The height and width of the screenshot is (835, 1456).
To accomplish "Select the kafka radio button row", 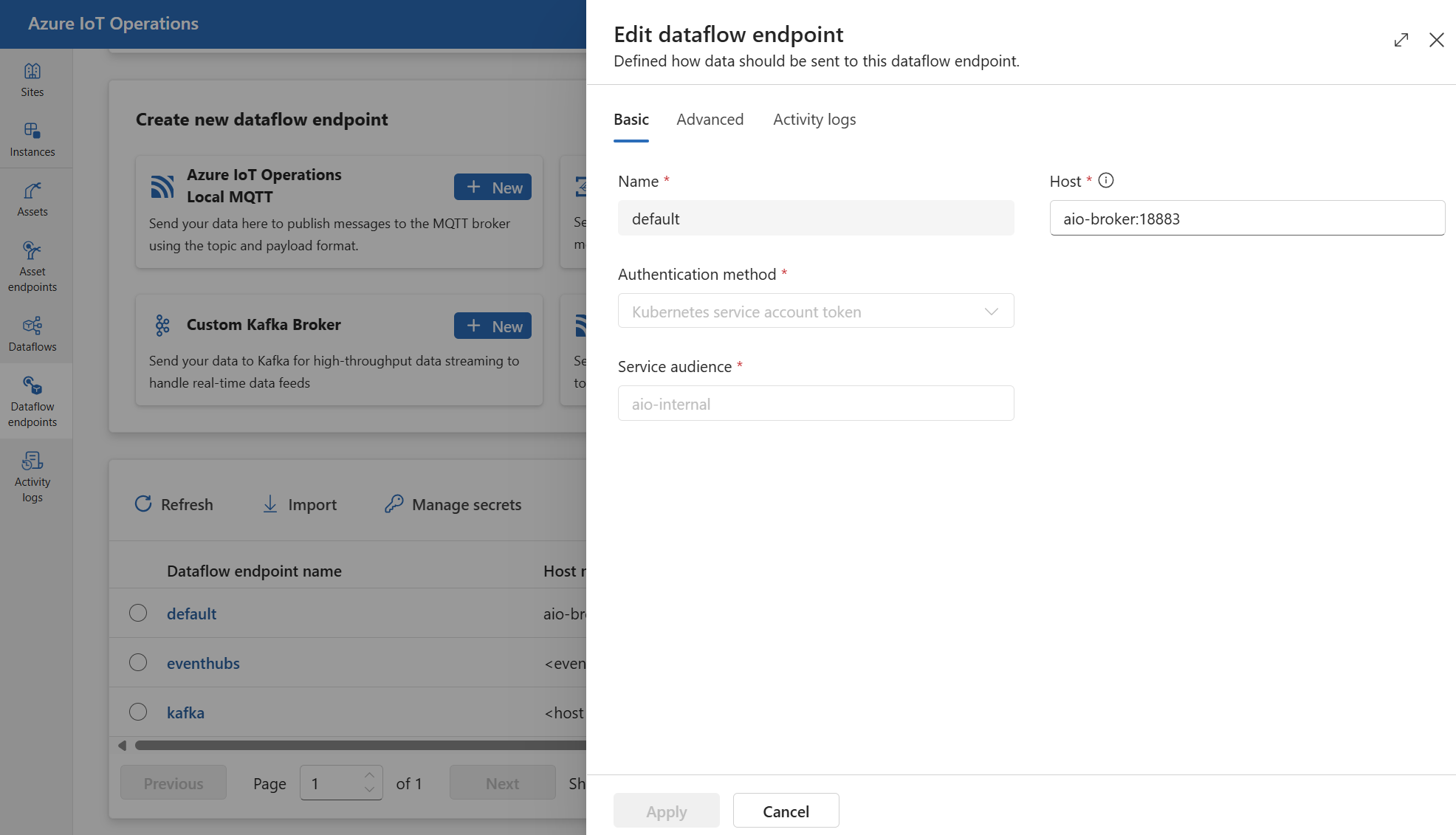I will click(x=137, y=712).
